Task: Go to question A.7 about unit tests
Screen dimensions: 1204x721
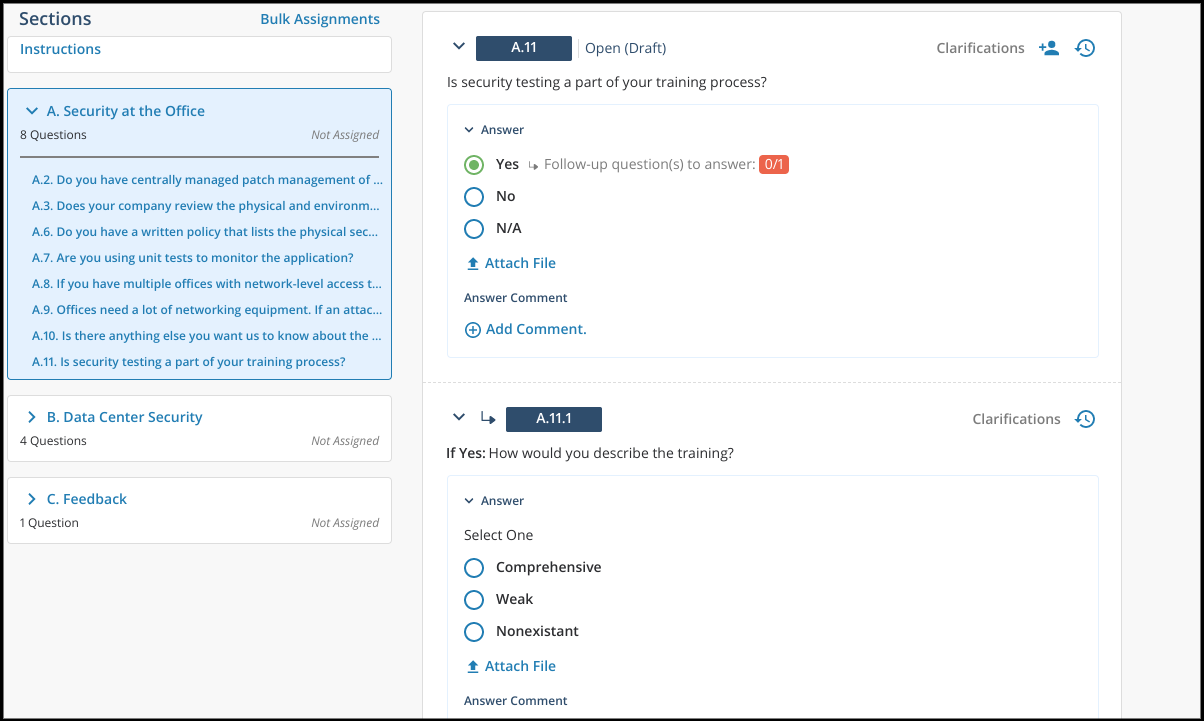Action: pos(193,258)
